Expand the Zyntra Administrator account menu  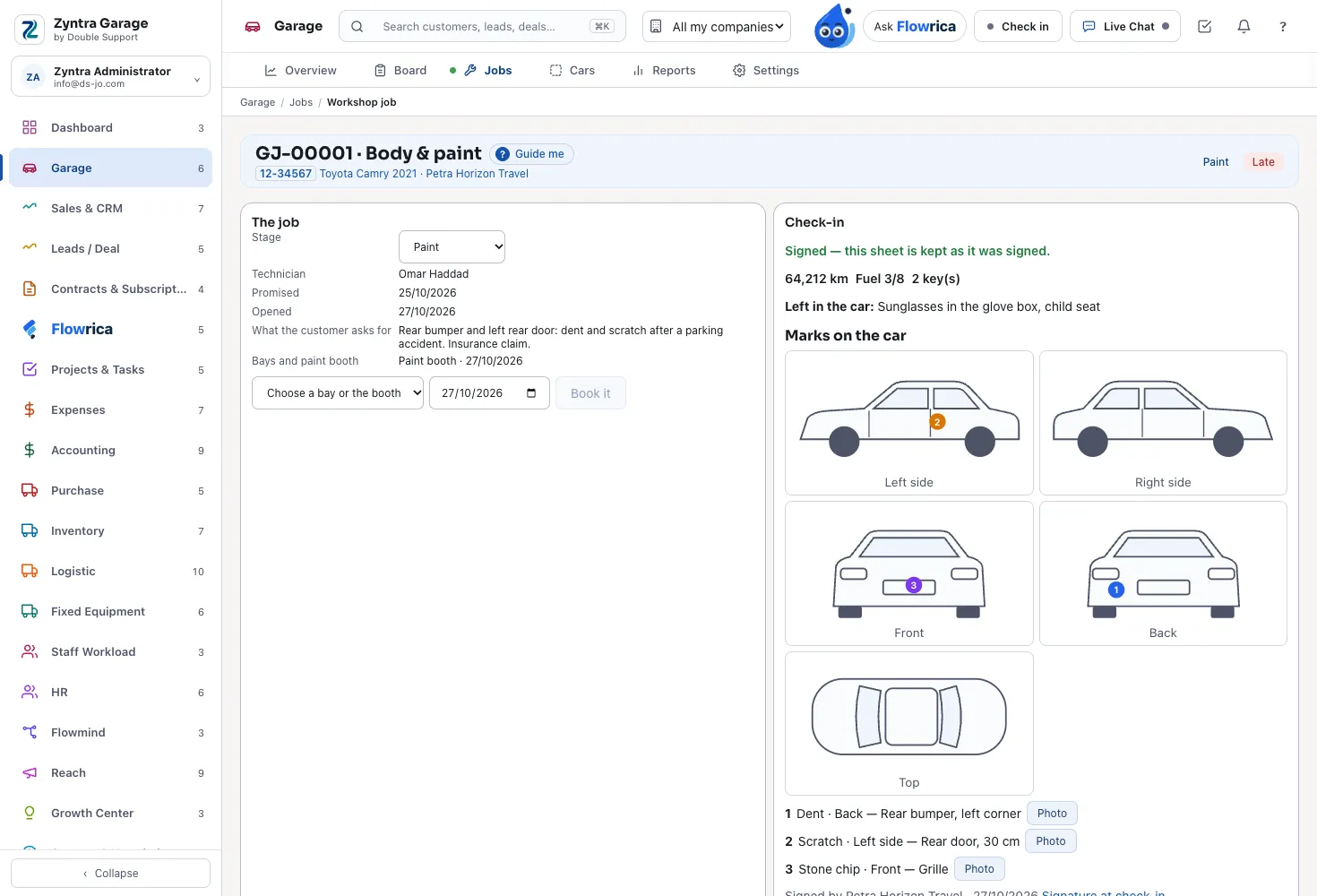(x=110, y=77)
